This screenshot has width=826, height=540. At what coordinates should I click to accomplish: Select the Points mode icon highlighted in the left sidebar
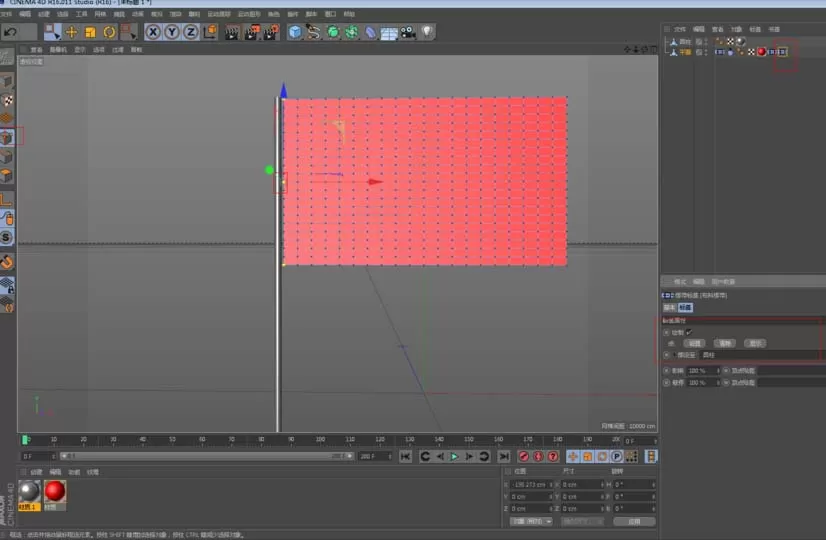click(x=7, y=137)
